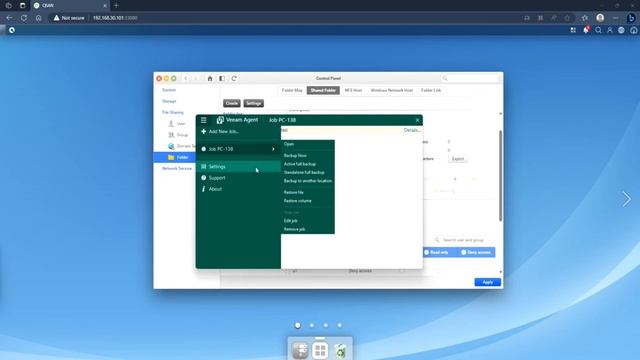This screenshot has width=640, height=360.
Task: Click the About info icon
Action: (x=204, y=189)
